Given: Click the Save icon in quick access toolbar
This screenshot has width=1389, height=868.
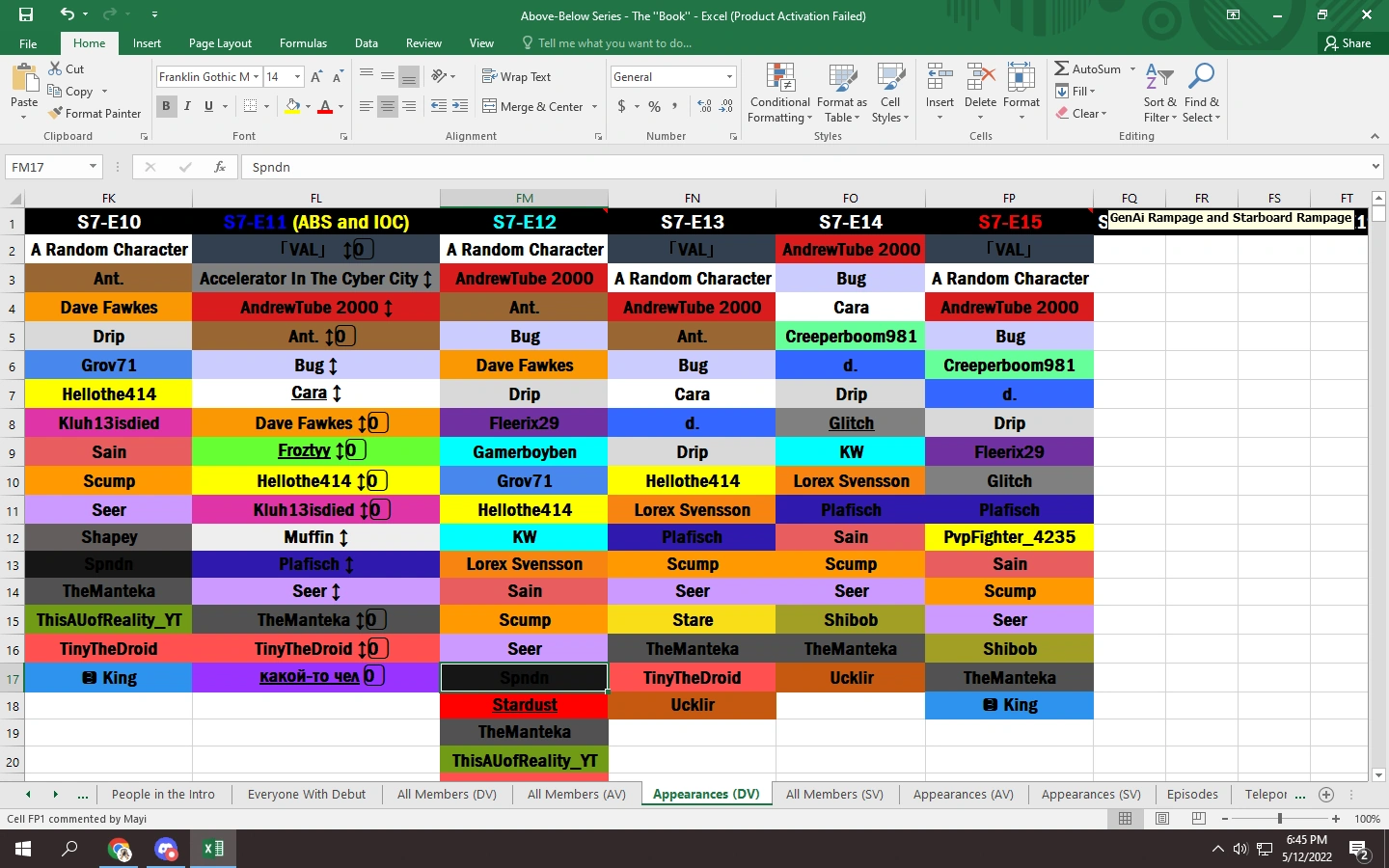Looking at the screenshot, I should pyautogui.click(x=26, y=14).
